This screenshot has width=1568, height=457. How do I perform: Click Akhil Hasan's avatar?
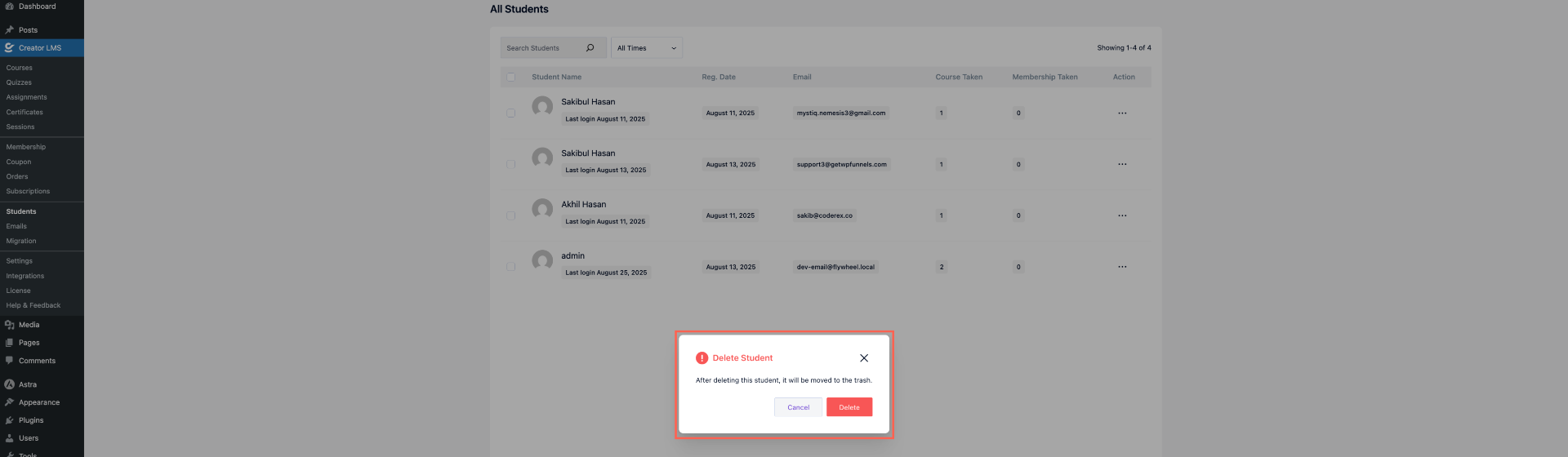(542, 209)
